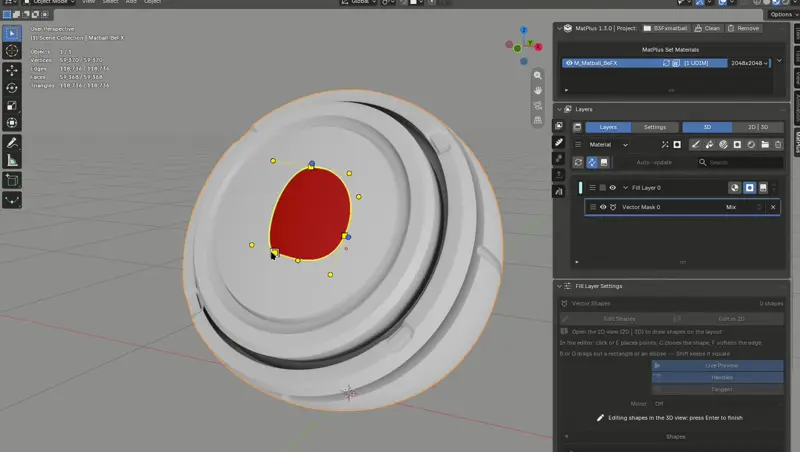The height and width of the screenshot is (452, 800).
Task: Click the mask square icon beside magic wand
Action: pos(677,144)
